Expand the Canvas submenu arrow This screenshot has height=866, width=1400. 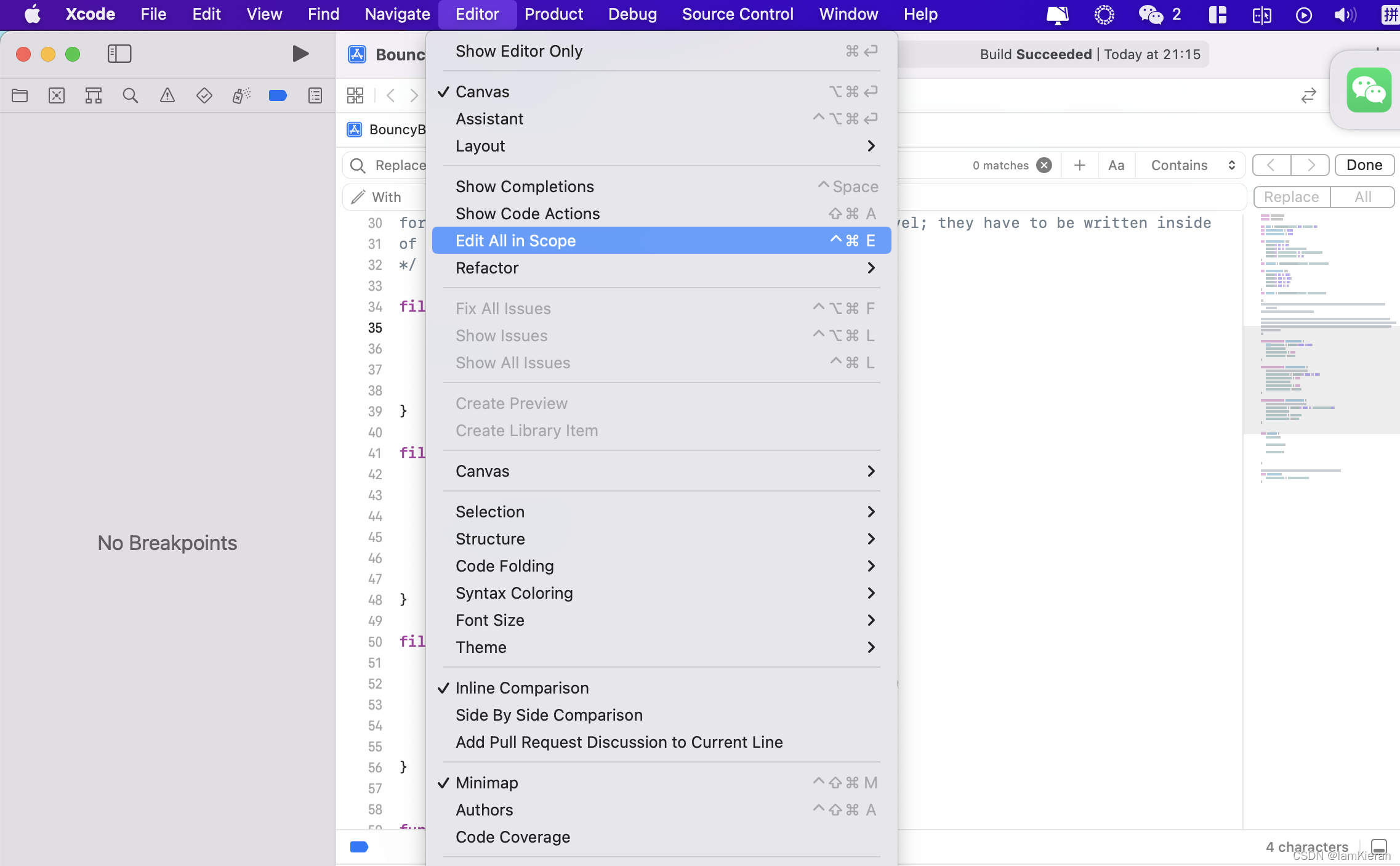pyautogui.click(x=871, y=470)
